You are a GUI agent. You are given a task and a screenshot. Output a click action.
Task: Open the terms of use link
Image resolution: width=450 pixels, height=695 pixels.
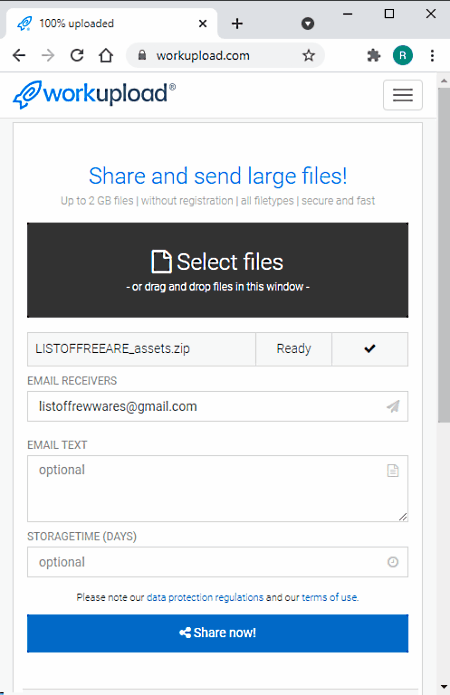(x=330, y=597)
